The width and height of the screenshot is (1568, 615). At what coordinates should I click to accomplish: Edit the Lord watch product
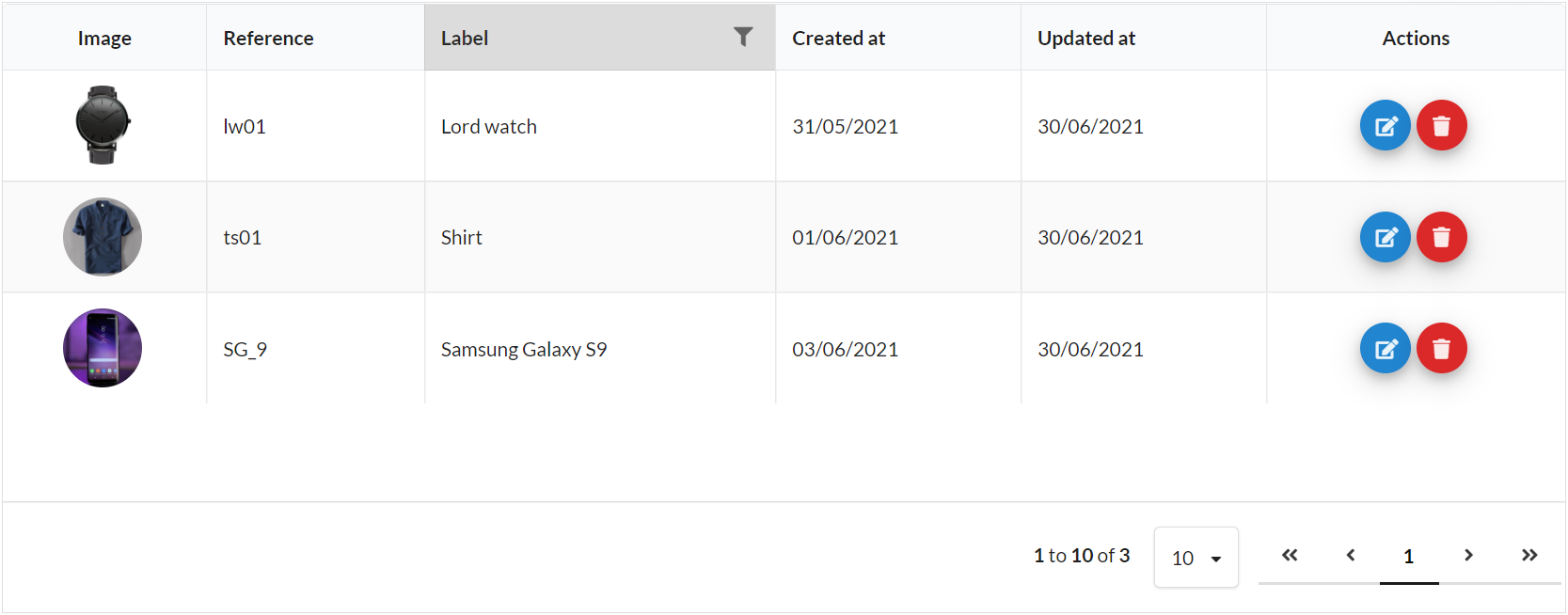click(x=1385, y=126)
